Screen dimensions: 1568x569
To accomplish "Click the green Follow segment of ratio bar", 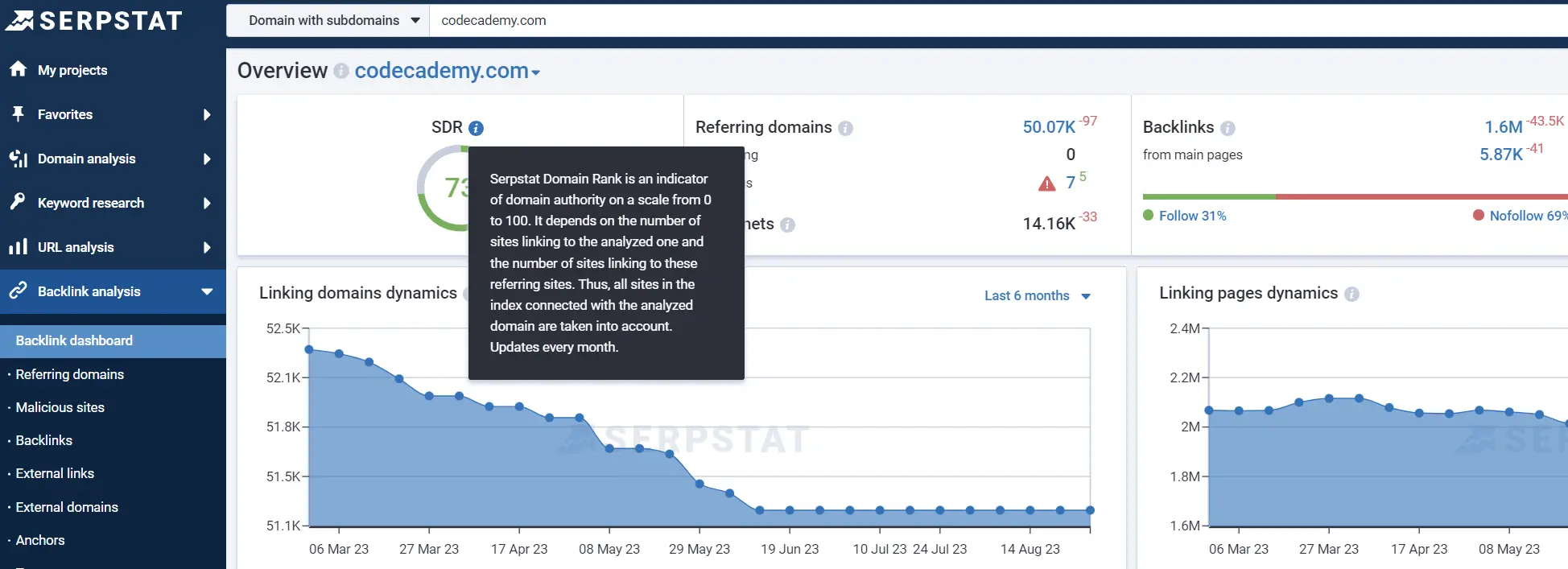I will [1209, 196].
